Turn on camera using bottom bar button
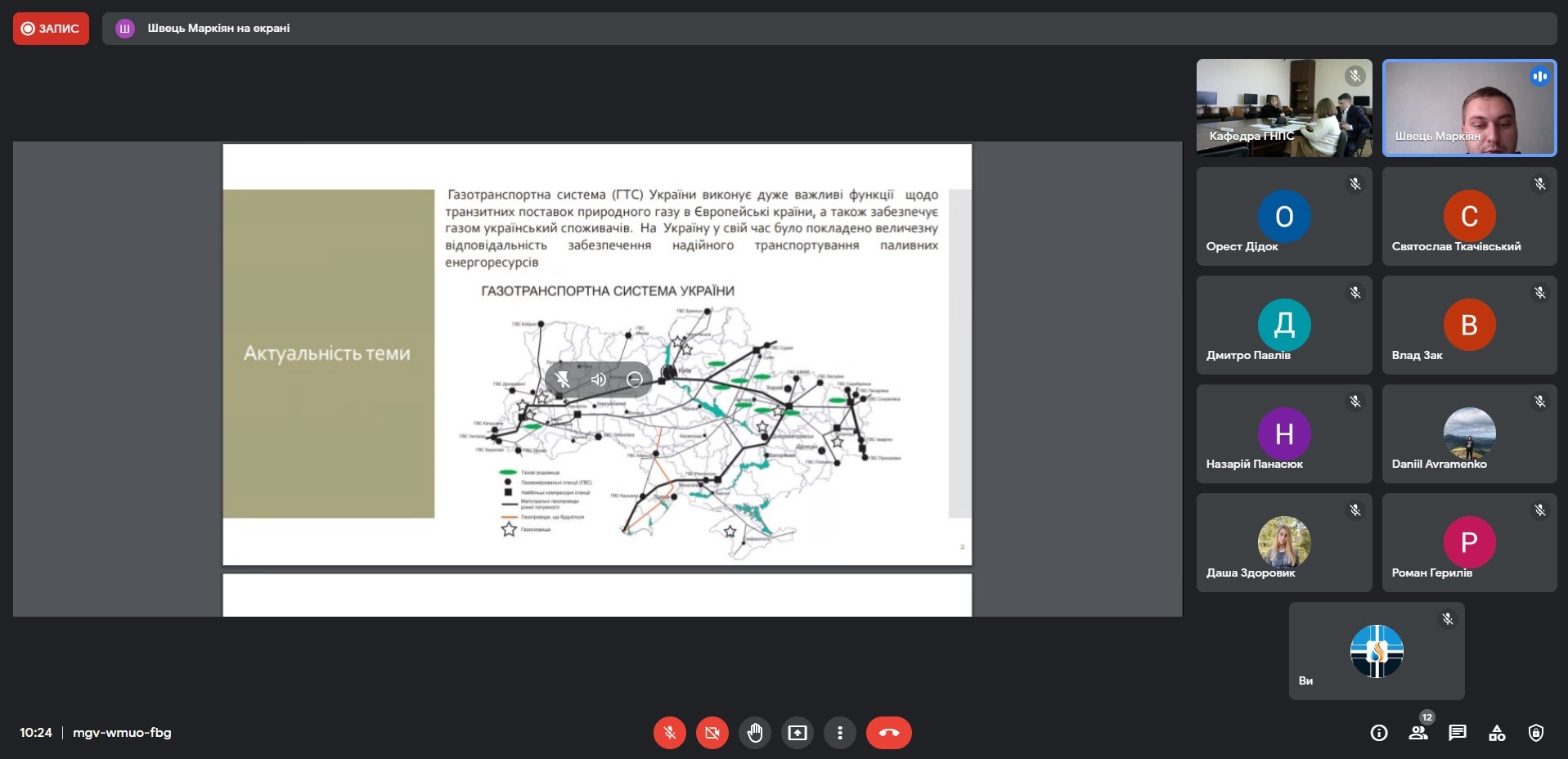This screenshot has width=1568, height=759. (712, 733)
